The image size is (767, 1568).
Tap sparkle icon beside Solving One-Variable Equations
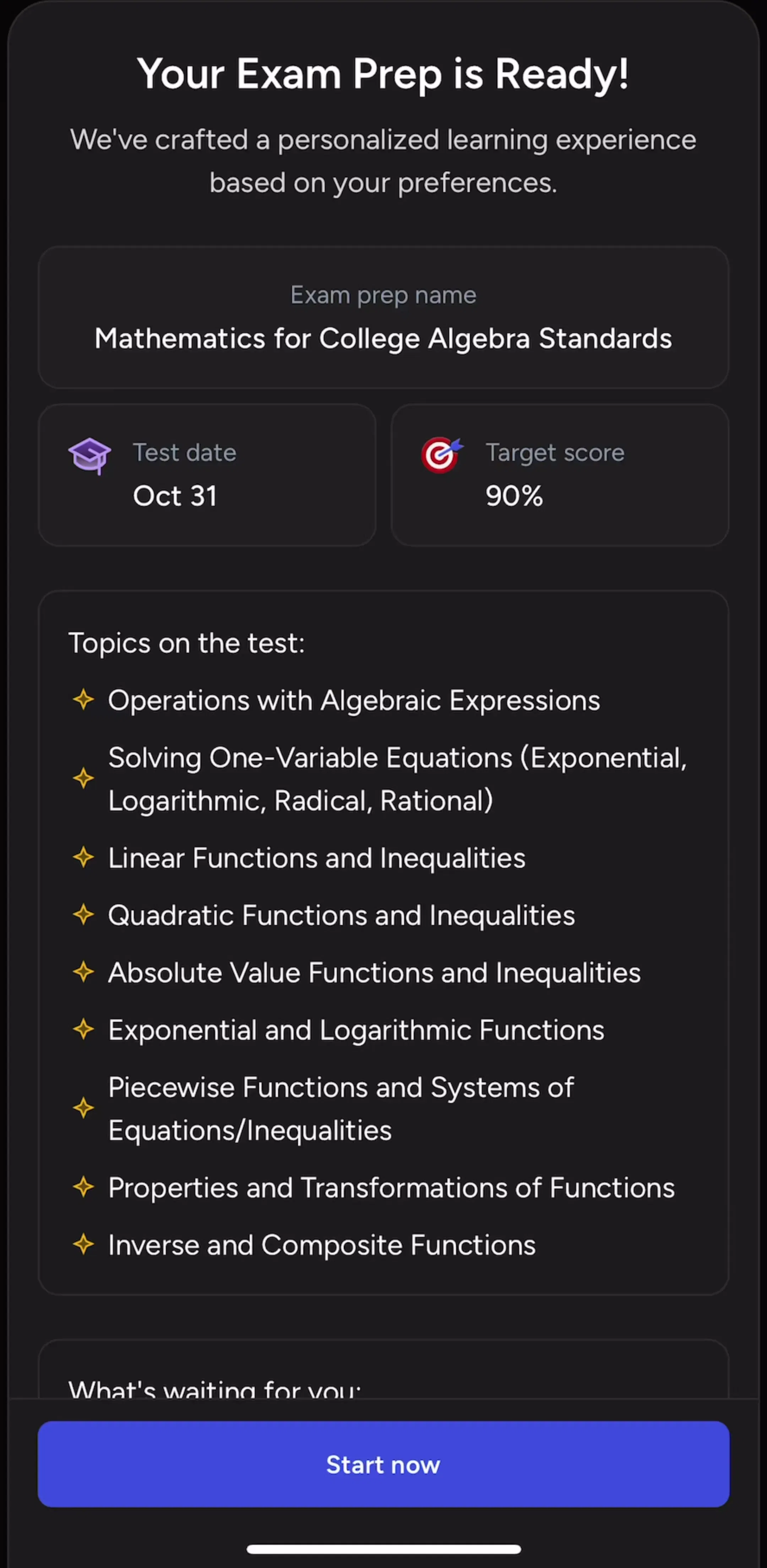[x=83, y=778]
